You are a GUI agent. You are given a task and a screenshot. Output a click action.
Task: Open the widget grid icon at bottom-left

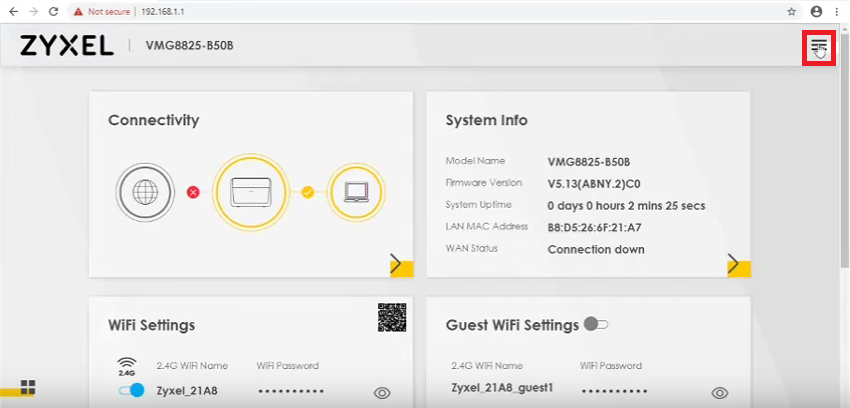click(x=28, y=386)
